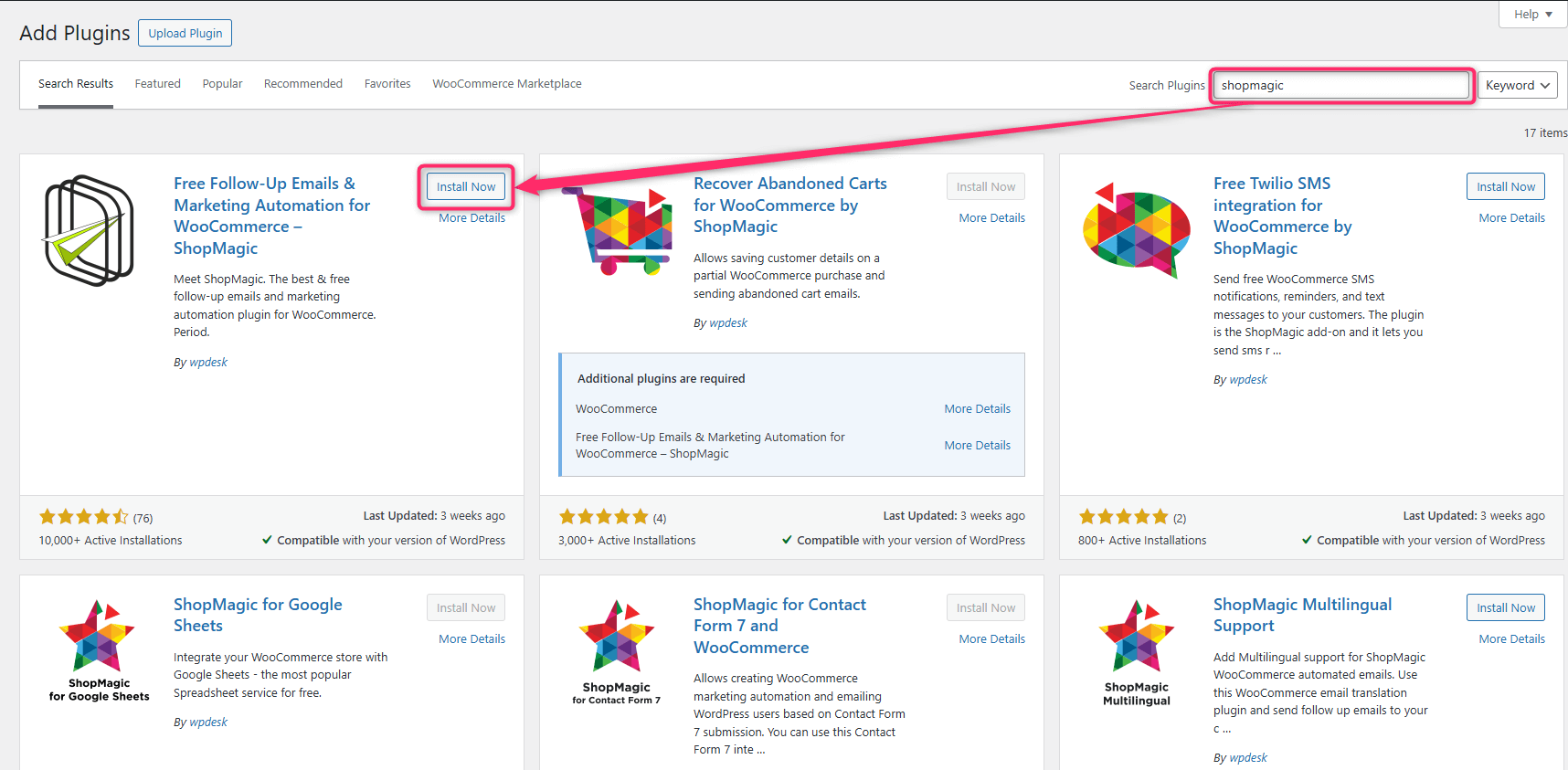
Task: Click the ShopMagic for Contact Form 7 icon
Action: 617,650
